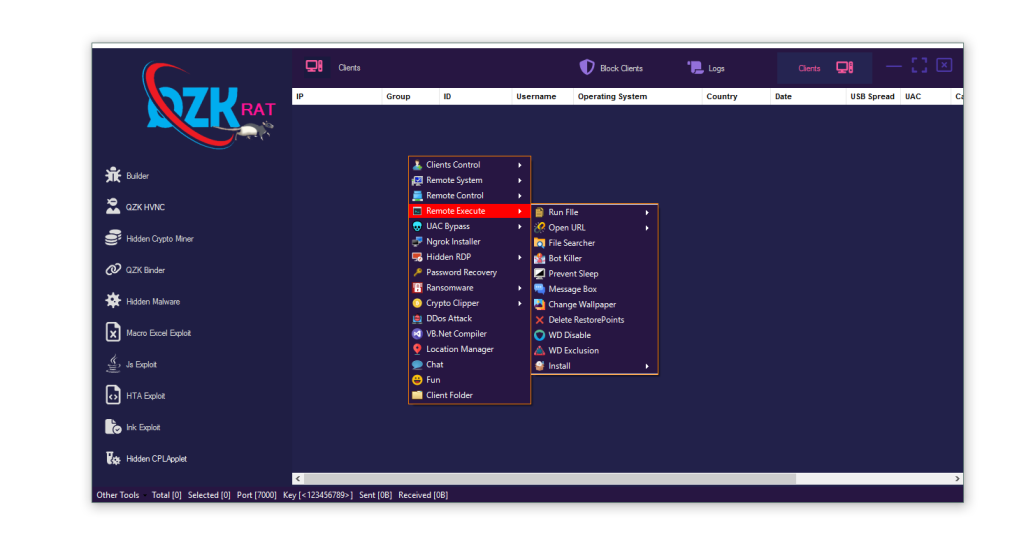This screenshot has width=1024, height=558.
Task: Click the Block Clients label
Action: tap(621, 68)
